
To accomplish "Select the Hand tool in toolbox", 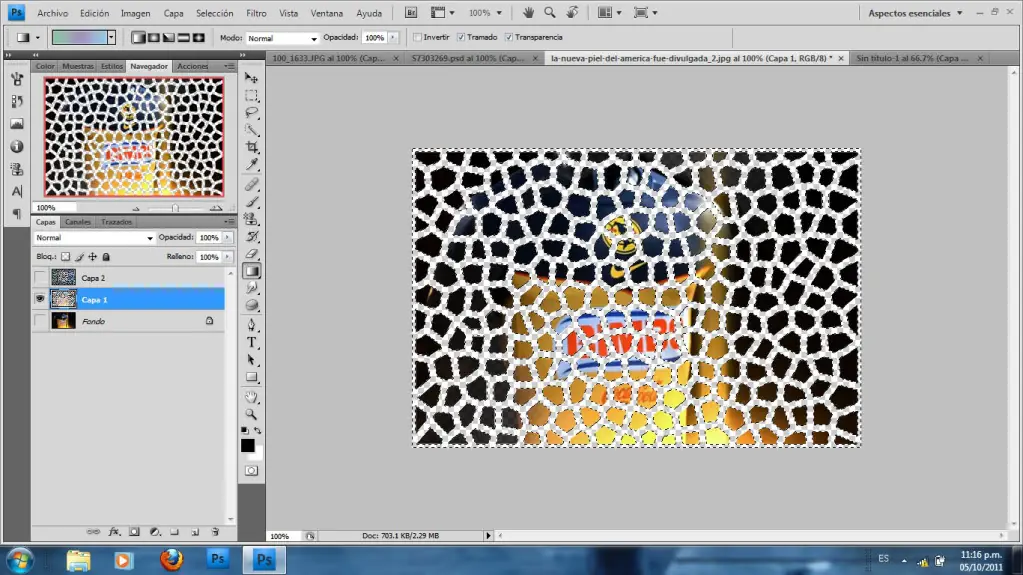I will (251, 397).
